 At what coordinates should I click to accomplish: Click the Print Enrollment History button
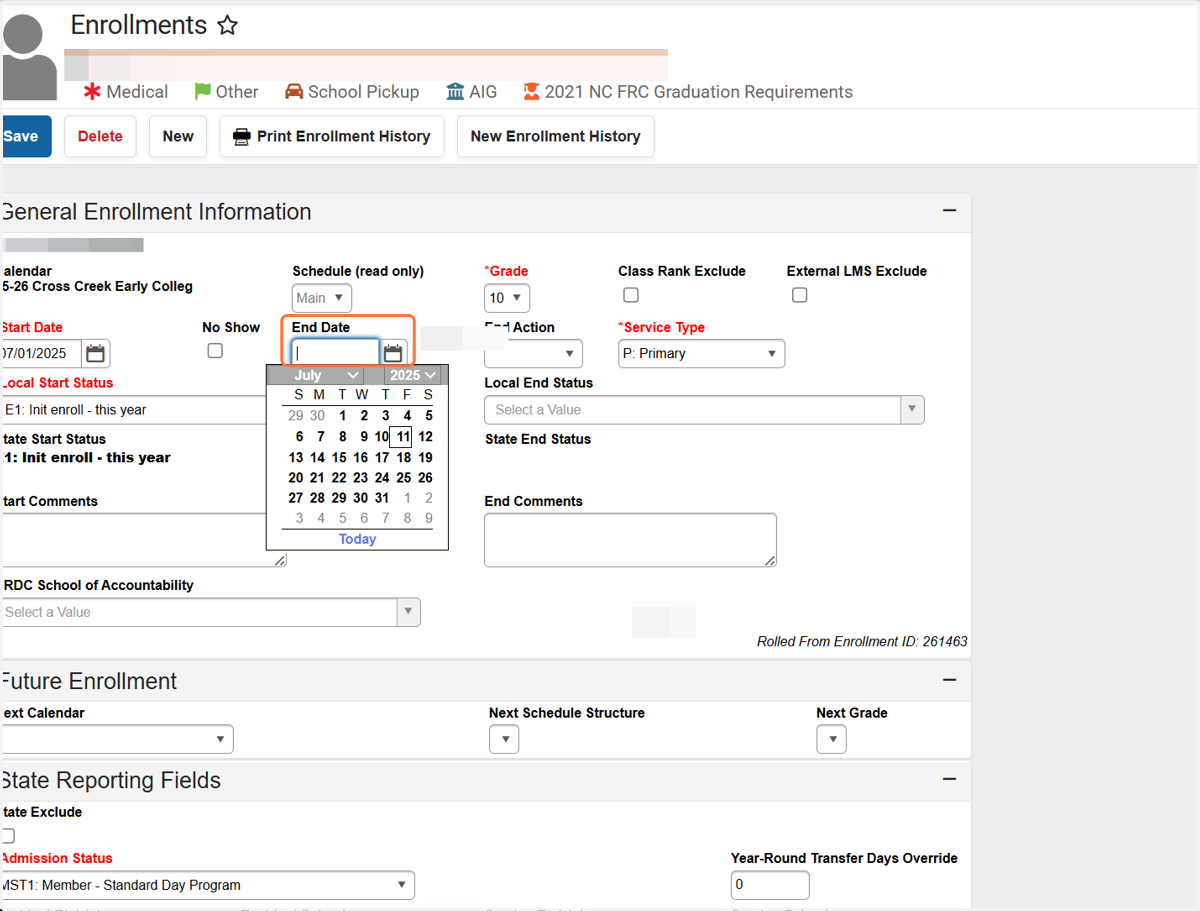click(x=332, y=136)
